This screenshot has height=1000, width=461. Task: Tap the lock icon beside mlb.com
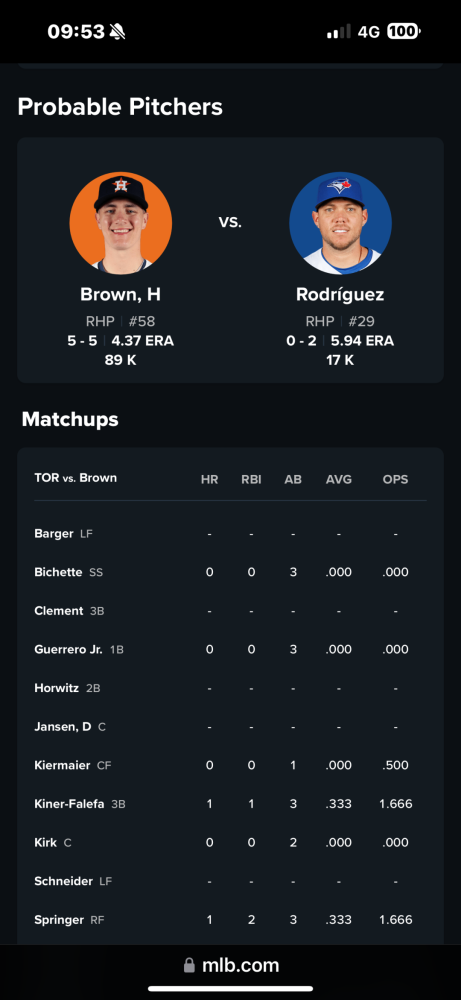(189, 966)
